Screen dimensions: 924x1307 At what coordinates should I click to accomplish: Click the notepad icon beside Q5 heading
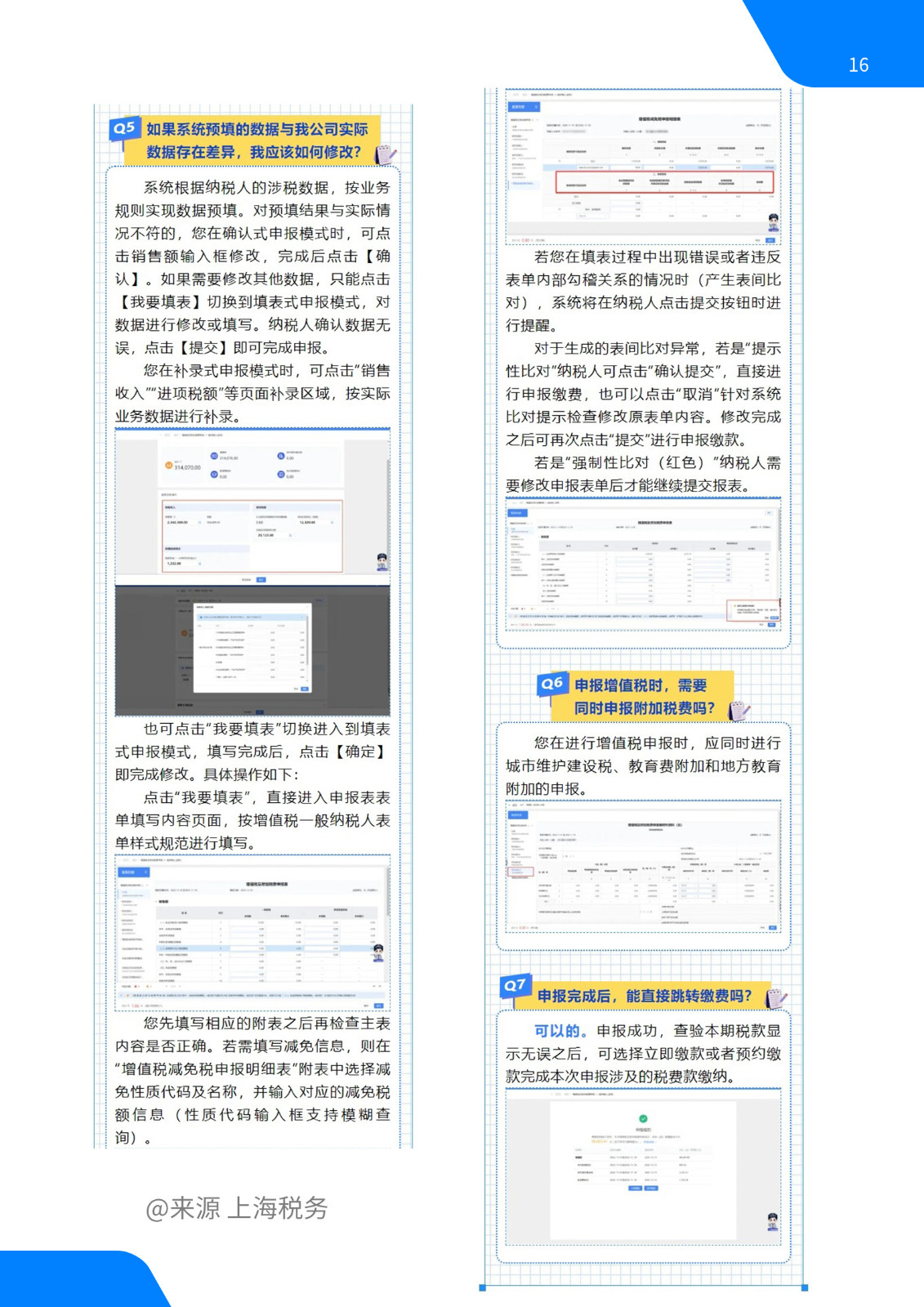click(386, 154)
